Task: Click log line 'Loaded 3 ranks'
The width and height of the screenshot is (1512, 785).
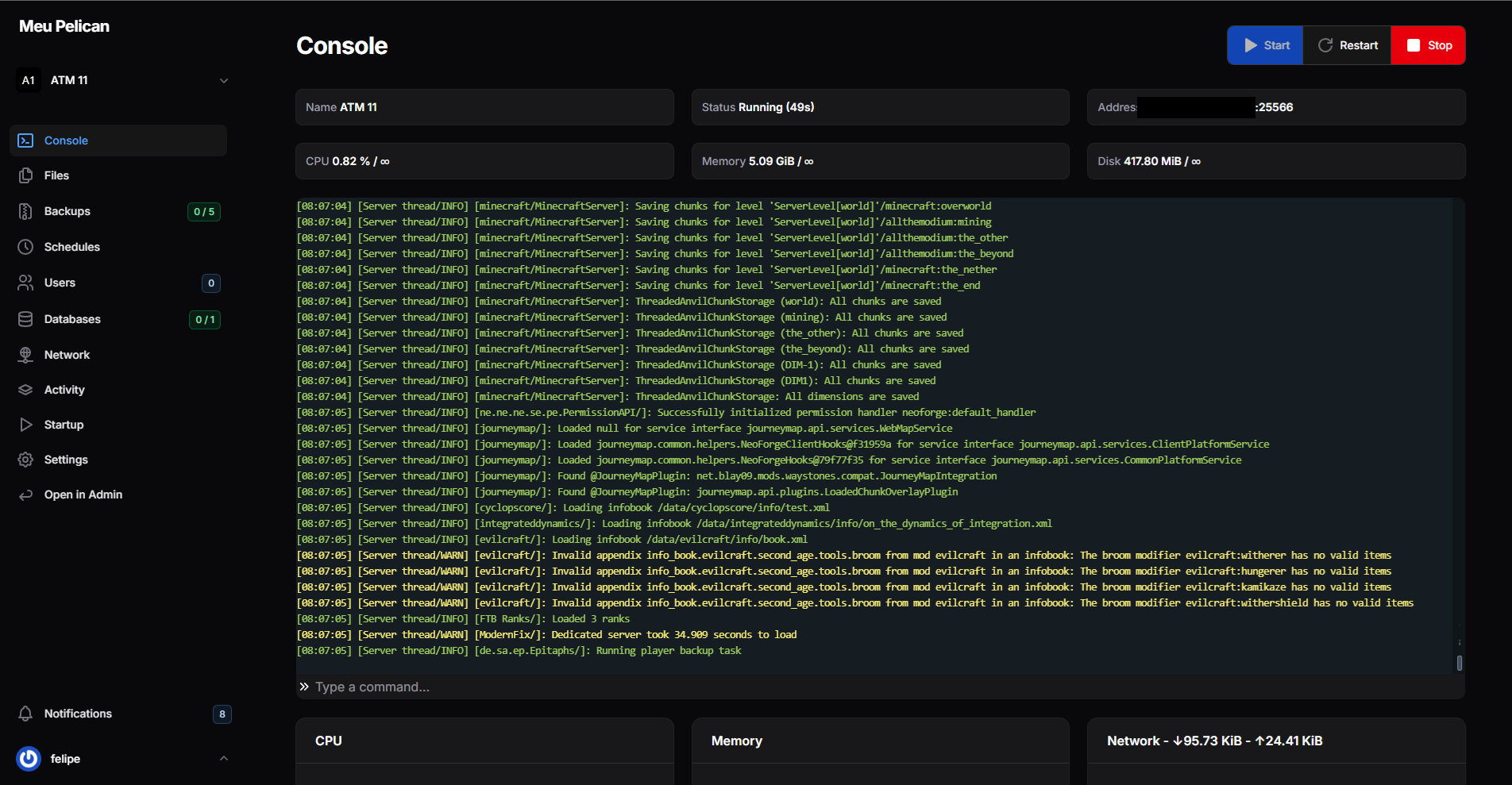Action: (x=463, y=619)
